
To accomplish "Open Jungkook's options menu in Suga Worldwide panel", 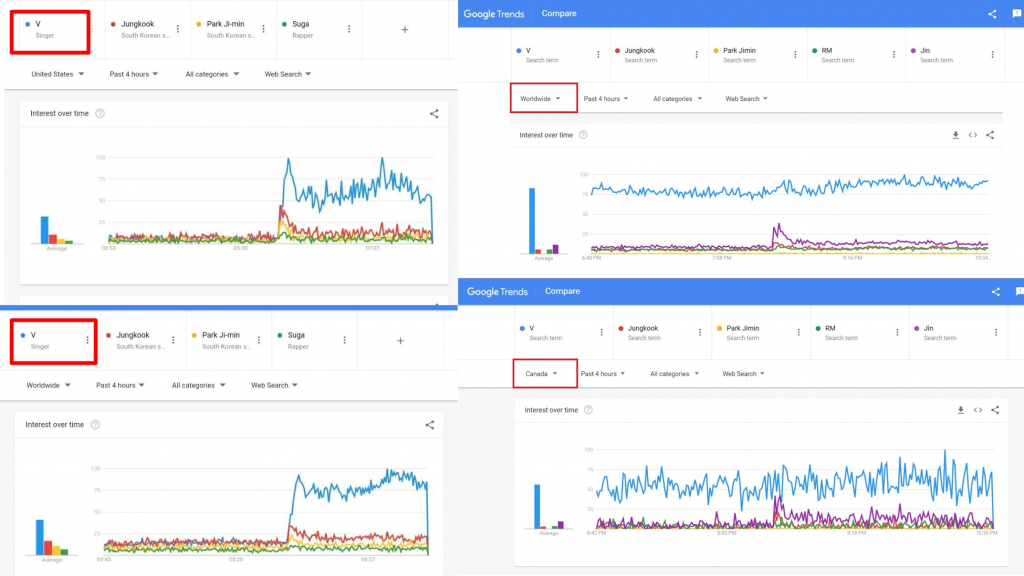I will [173, 340].
